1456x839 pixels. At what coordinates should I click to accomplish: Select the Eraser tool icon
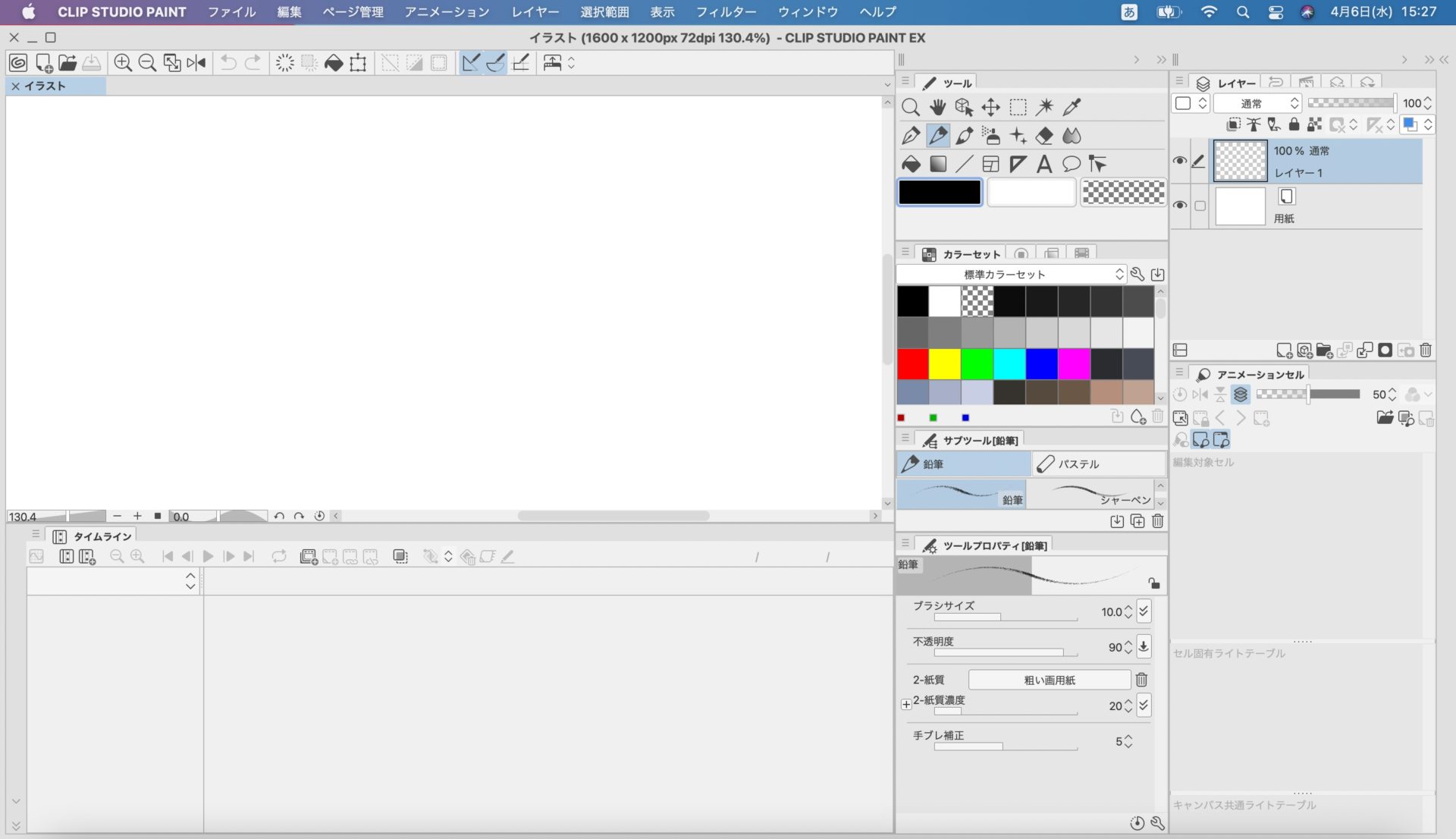[x=1044, y=136]
